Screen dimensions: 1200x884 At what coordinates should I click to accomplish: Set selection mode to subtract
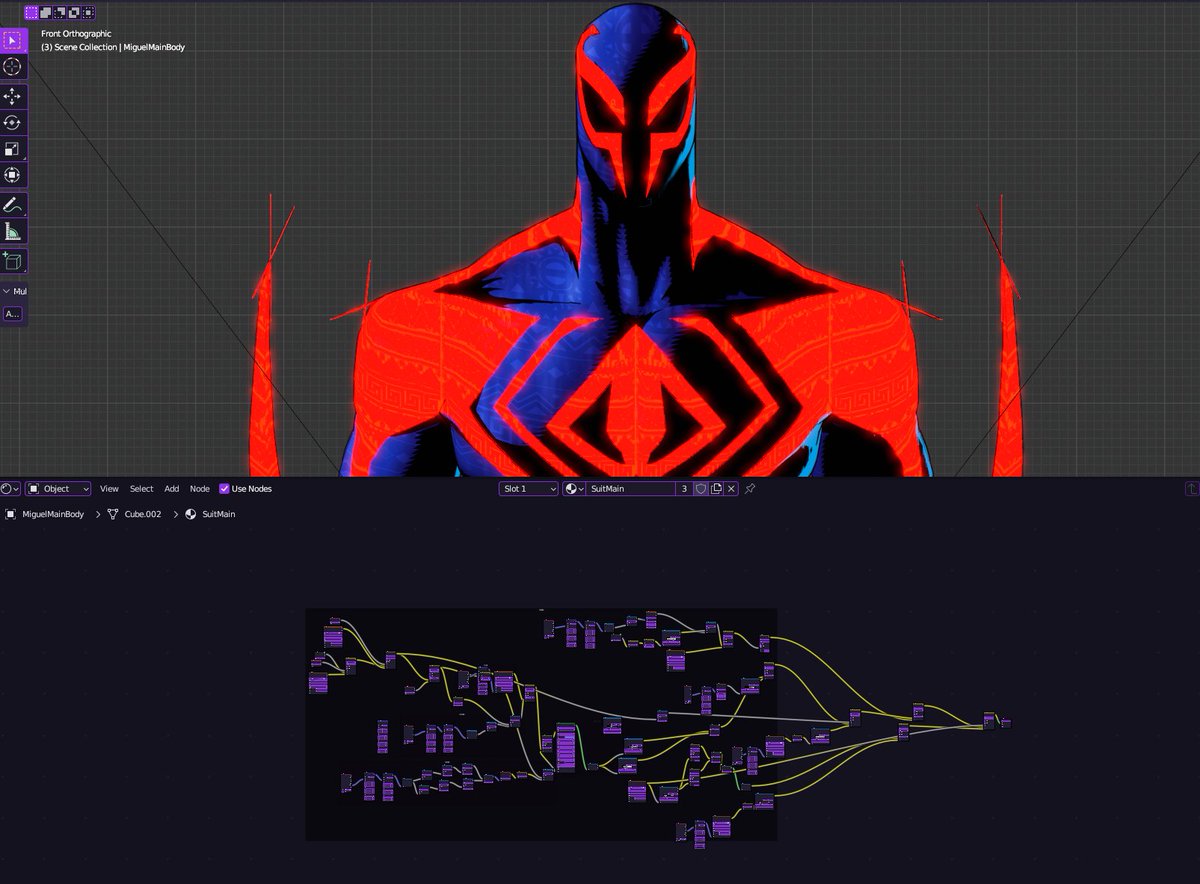coord(60,13)
